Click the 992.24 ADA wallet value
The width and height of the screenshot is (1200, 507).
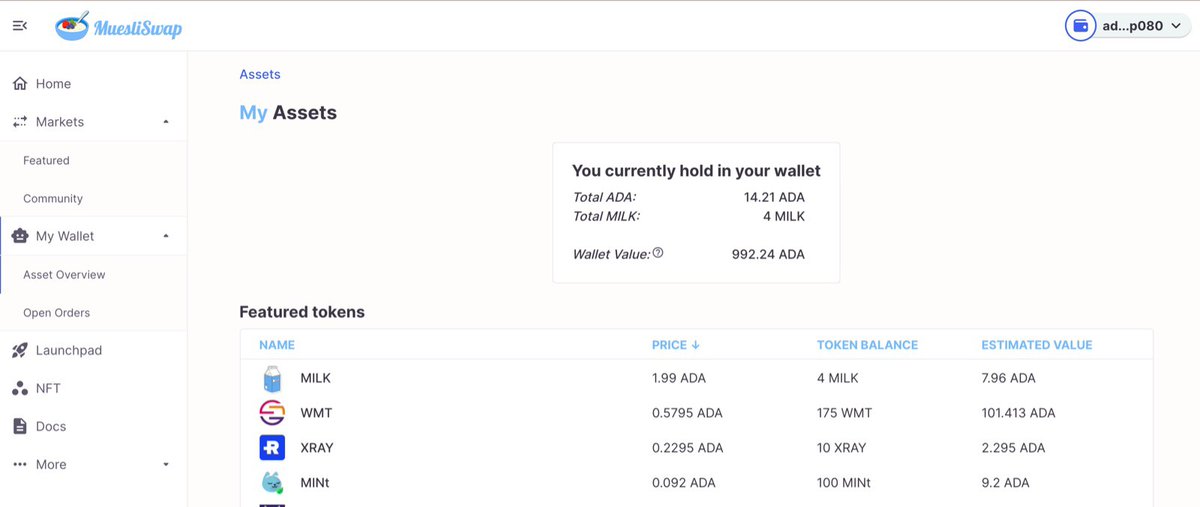pyautogui.click(x=768, y=254)
